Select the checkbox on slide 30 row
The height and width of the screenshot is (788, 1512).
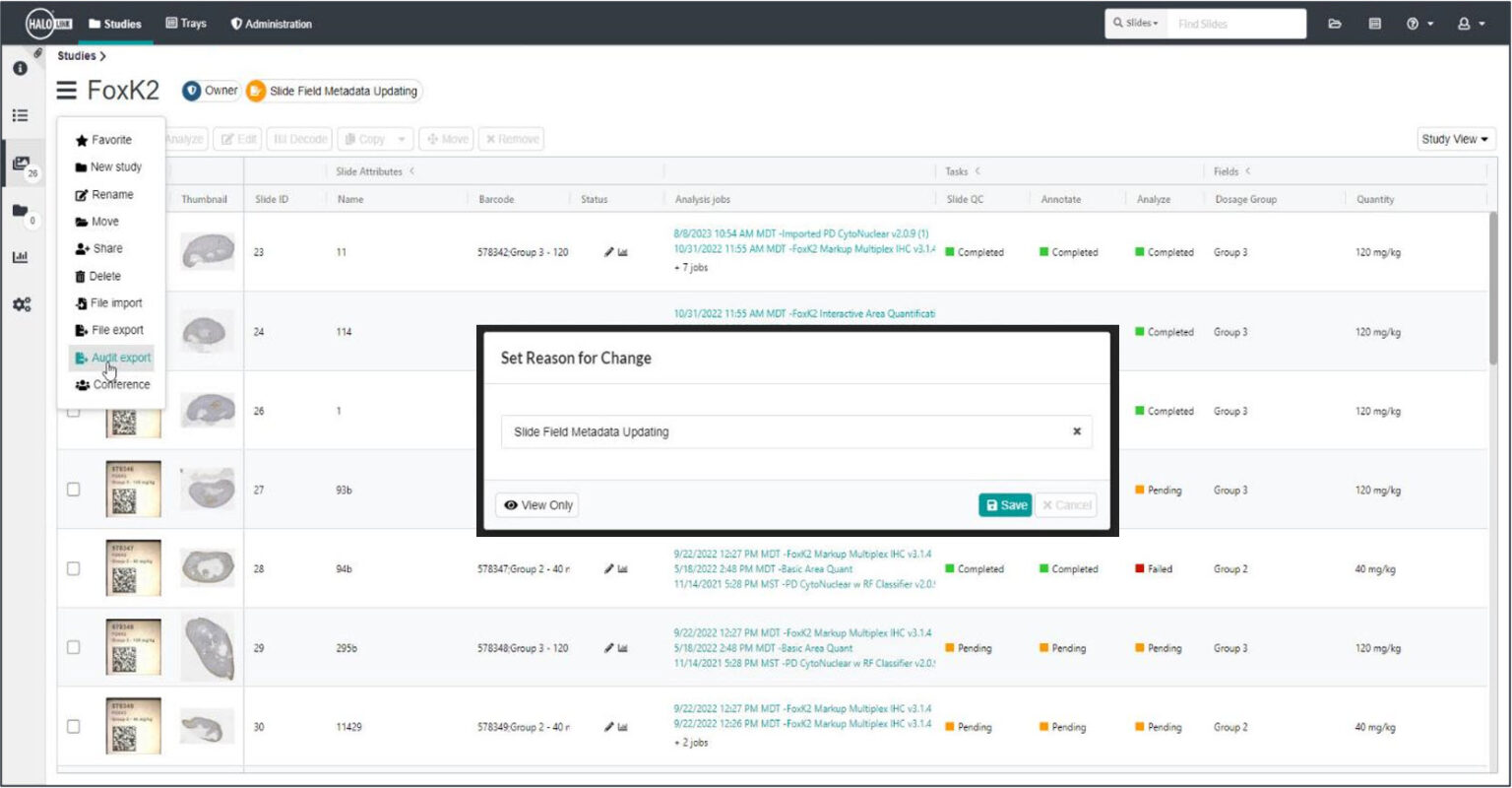point(74,727)
